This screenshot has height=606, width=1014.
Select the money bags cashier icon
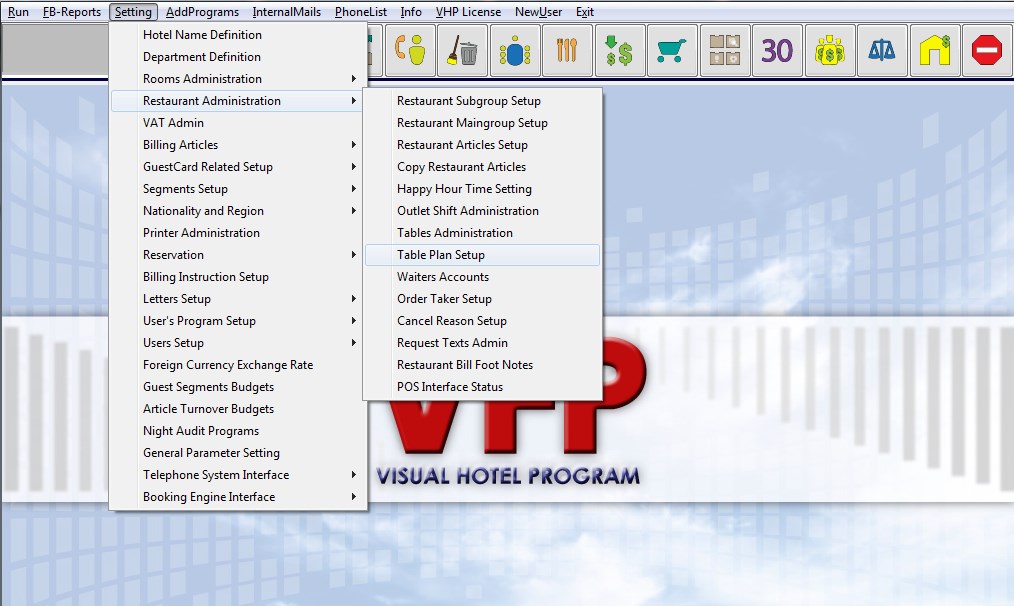coord(829,48)
